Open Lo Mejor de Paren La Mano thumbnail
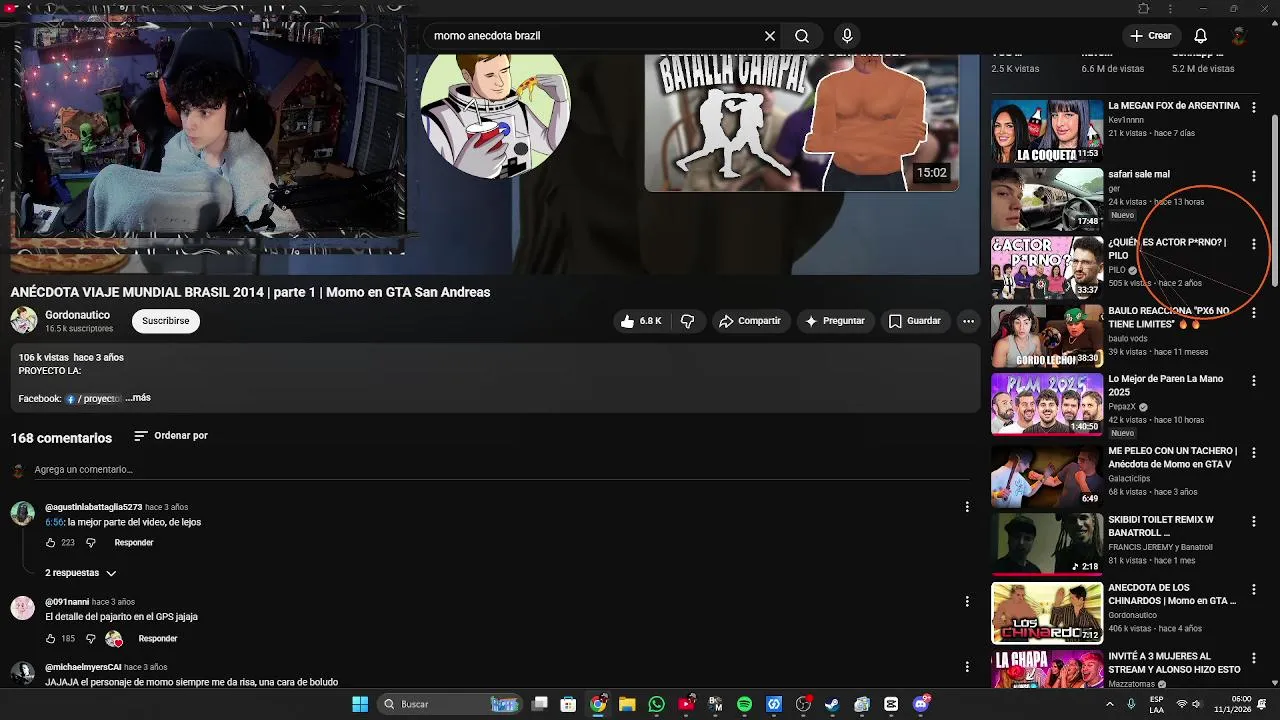Viewport: 1280px width, 720px height. (x=1047, y=404)
